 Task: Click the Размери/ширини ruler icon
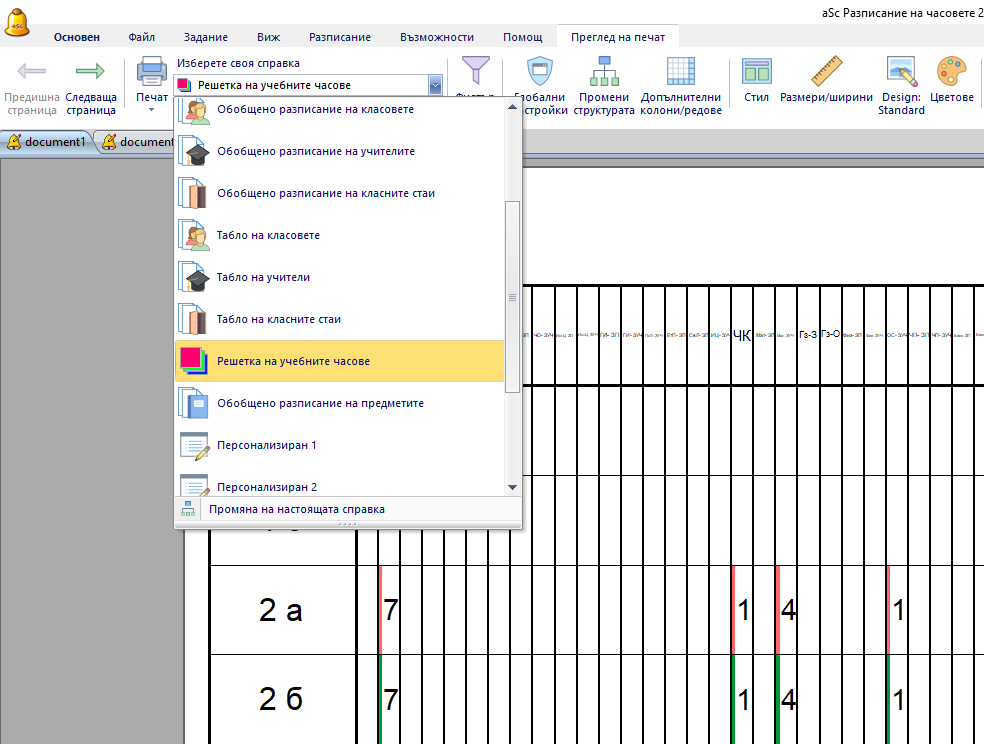(x=826, y=72)
